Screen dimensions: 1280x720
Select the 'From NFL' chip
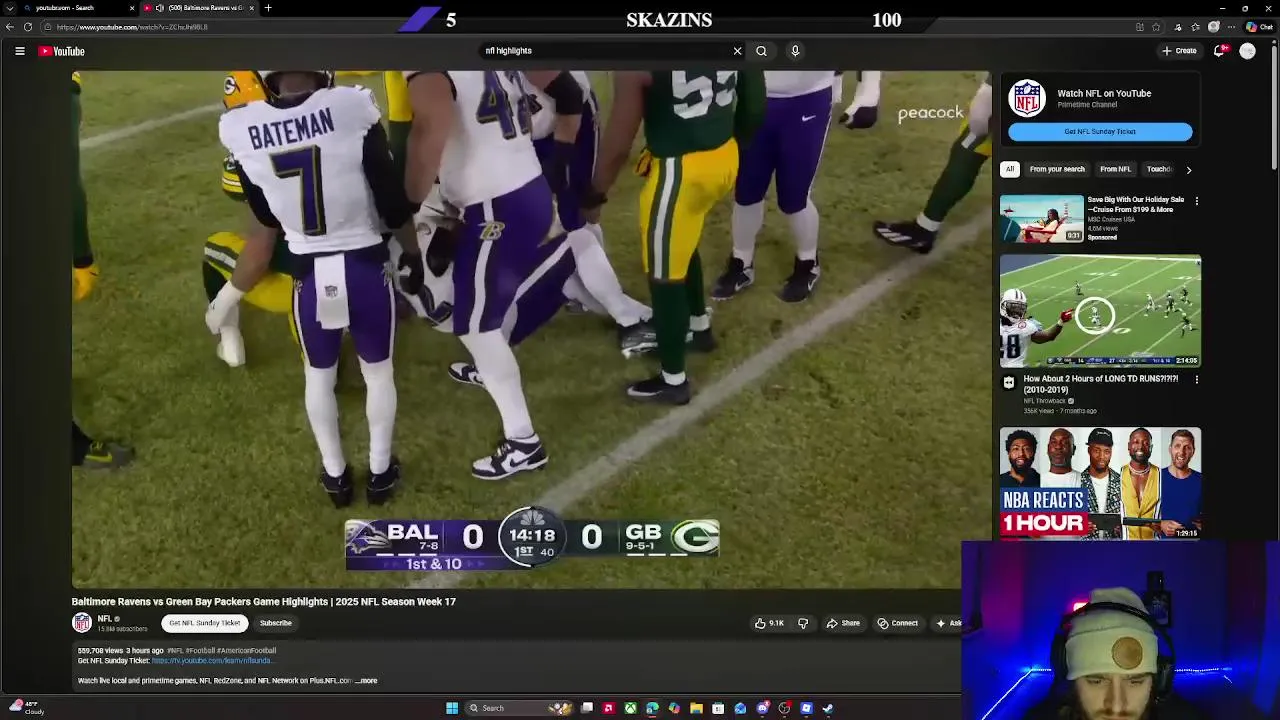[1115, 169]
